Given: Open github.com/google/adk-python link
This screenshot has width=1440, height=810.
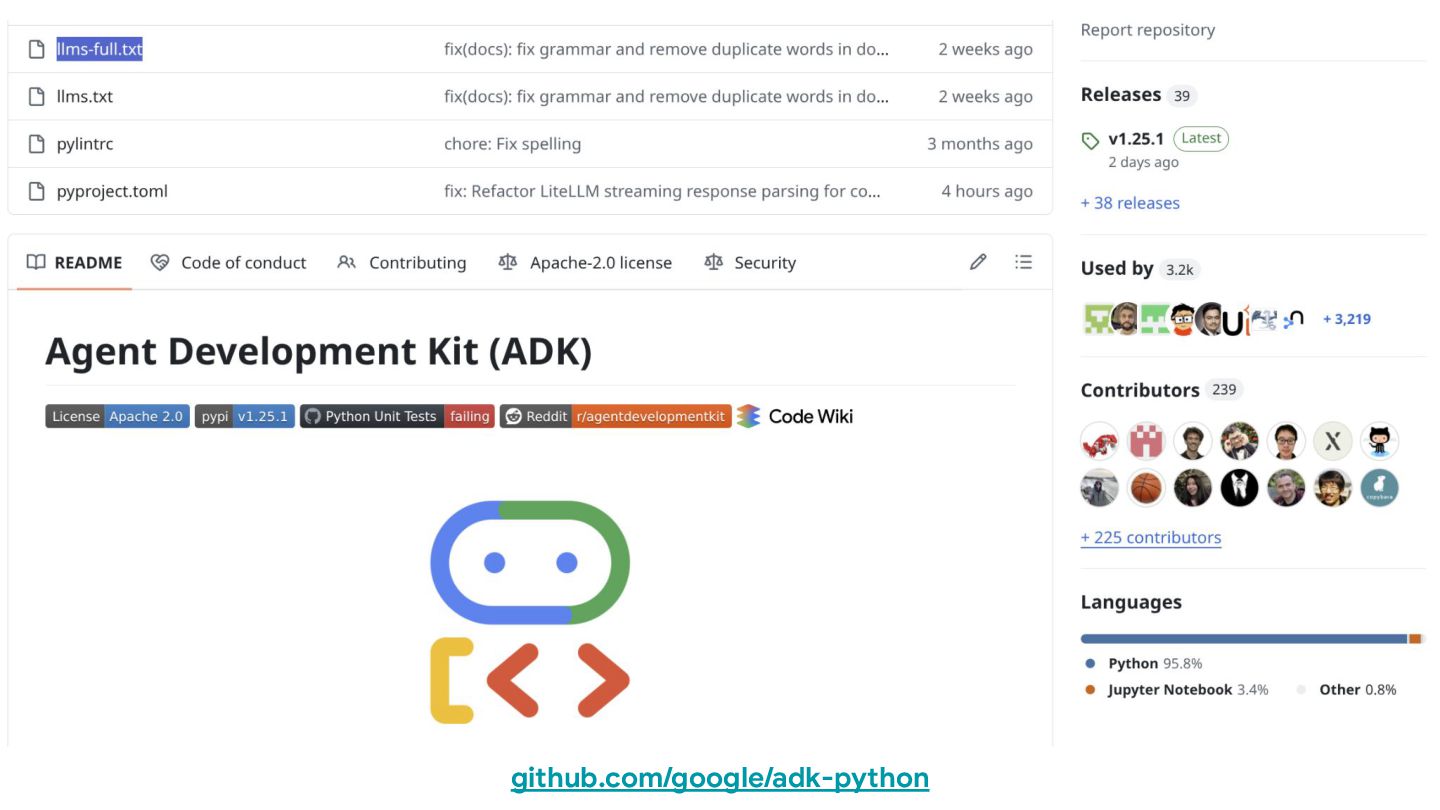Looking at the screenshot, I should click(x=720, y=778).
